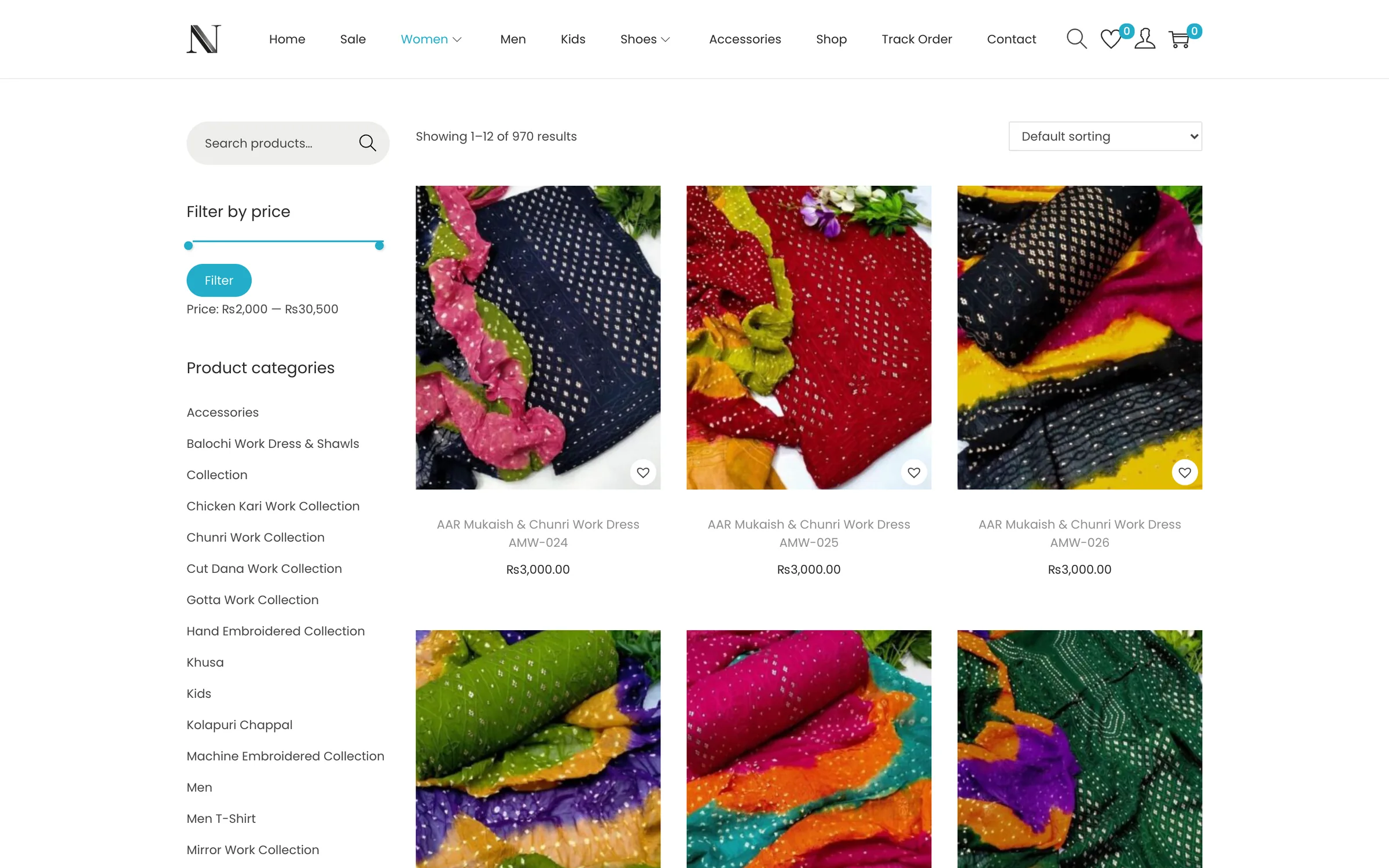Image resolution: width=1389 pixels, height=868 pixels.
Task: Submit product search with magnifier icon
Action: tap(368, 143)
